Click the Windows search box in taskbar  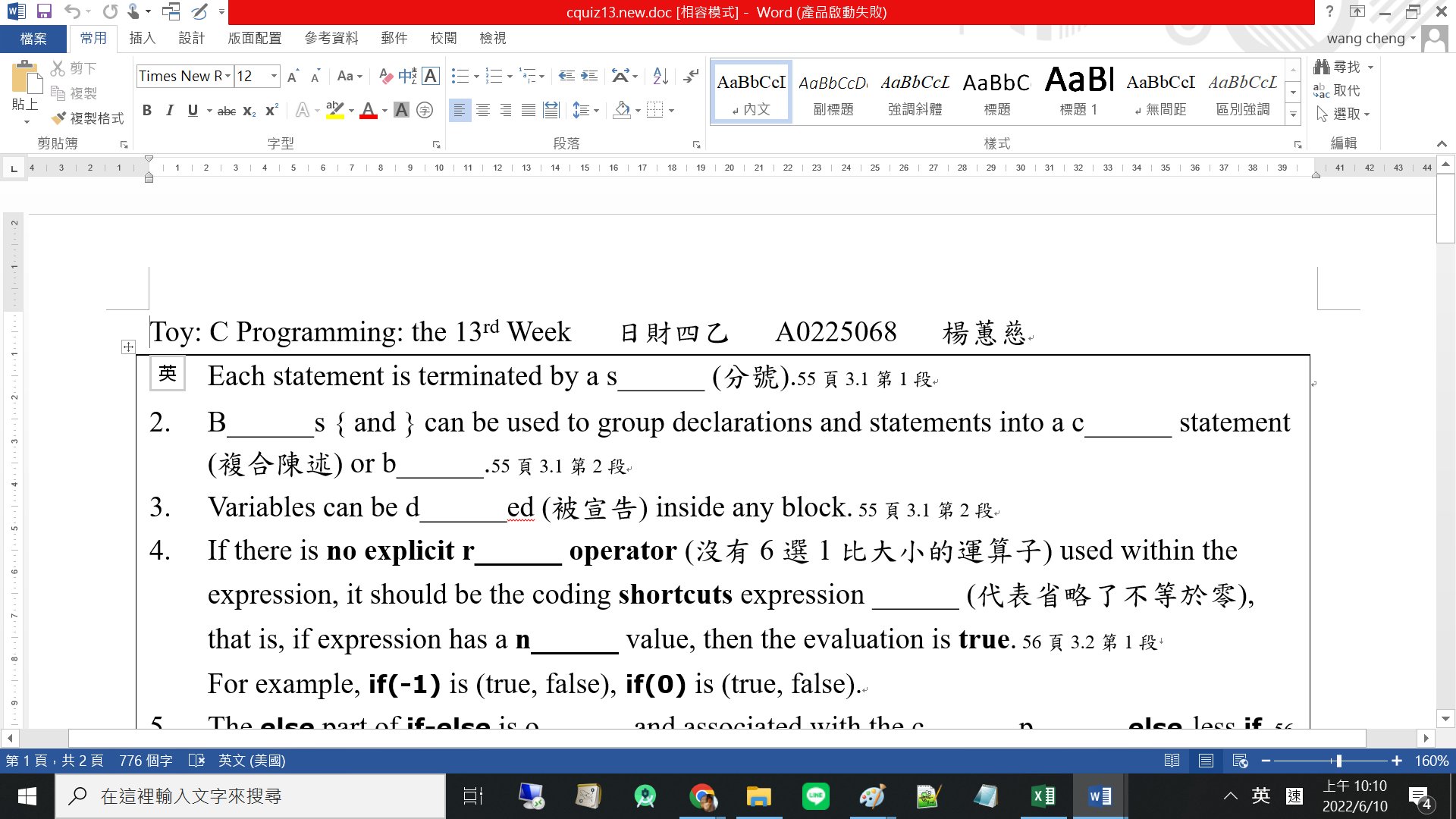(x=250, y=796)
